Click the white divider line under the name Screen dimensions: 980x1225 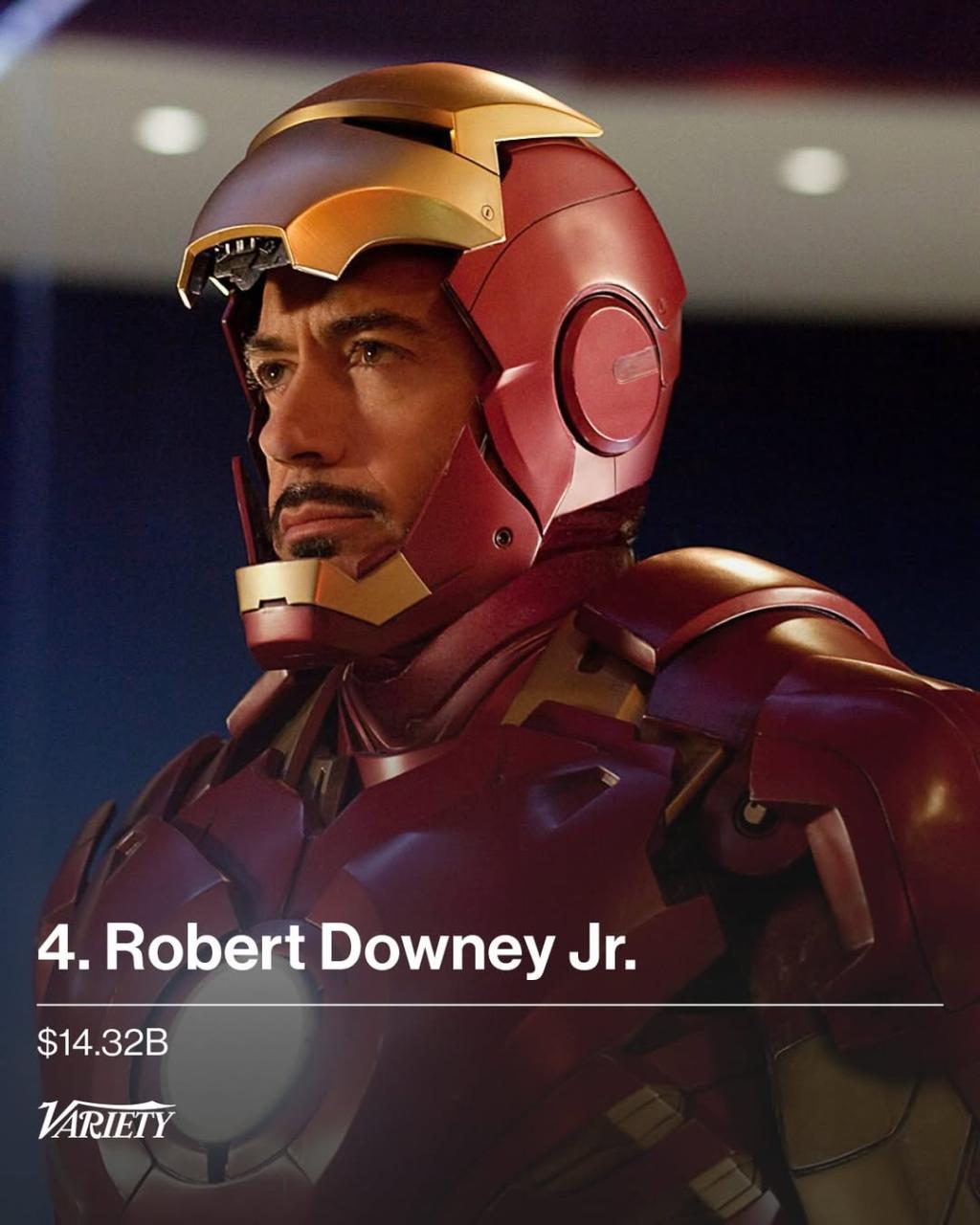(x=490, y=1005)
